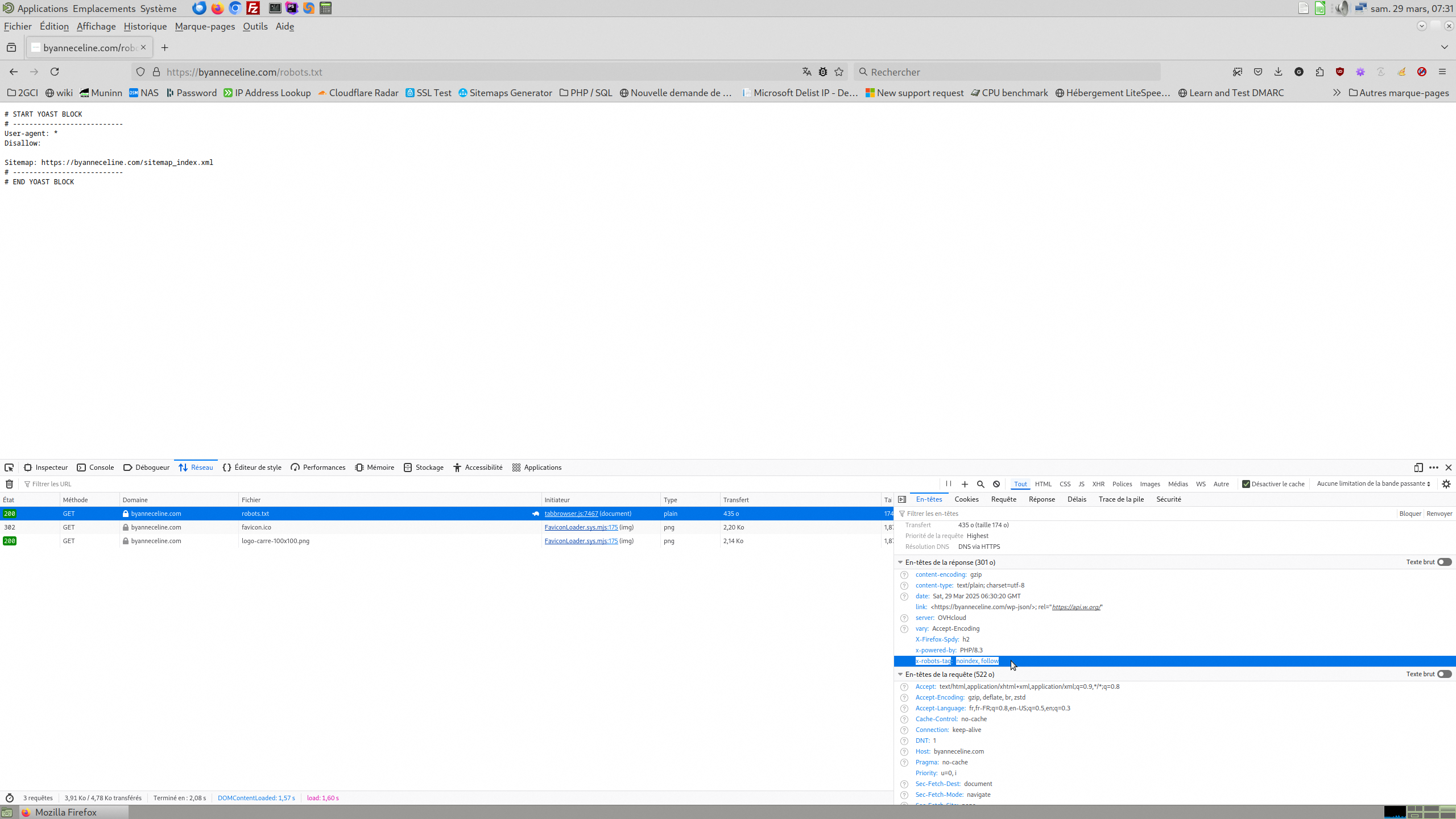Image resolution: width=1456 pixels, height=819 pixels.
Task: Toggle Texte brut for request headers
Action: point(1444,674)
